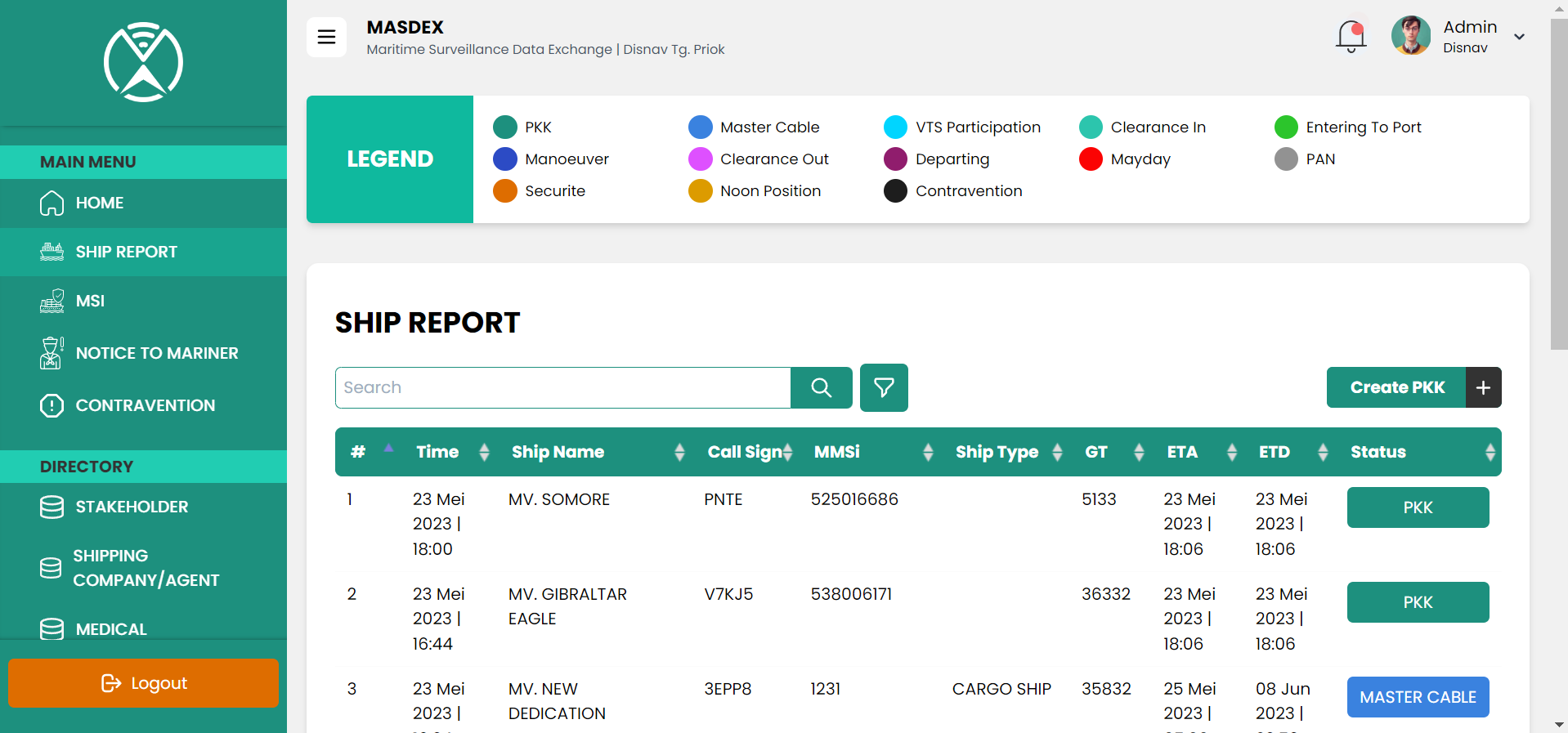The image size is (1568, 733).
Task: Click PKK status for MV. SOMORE
Action: click(x=1418, y=507)
